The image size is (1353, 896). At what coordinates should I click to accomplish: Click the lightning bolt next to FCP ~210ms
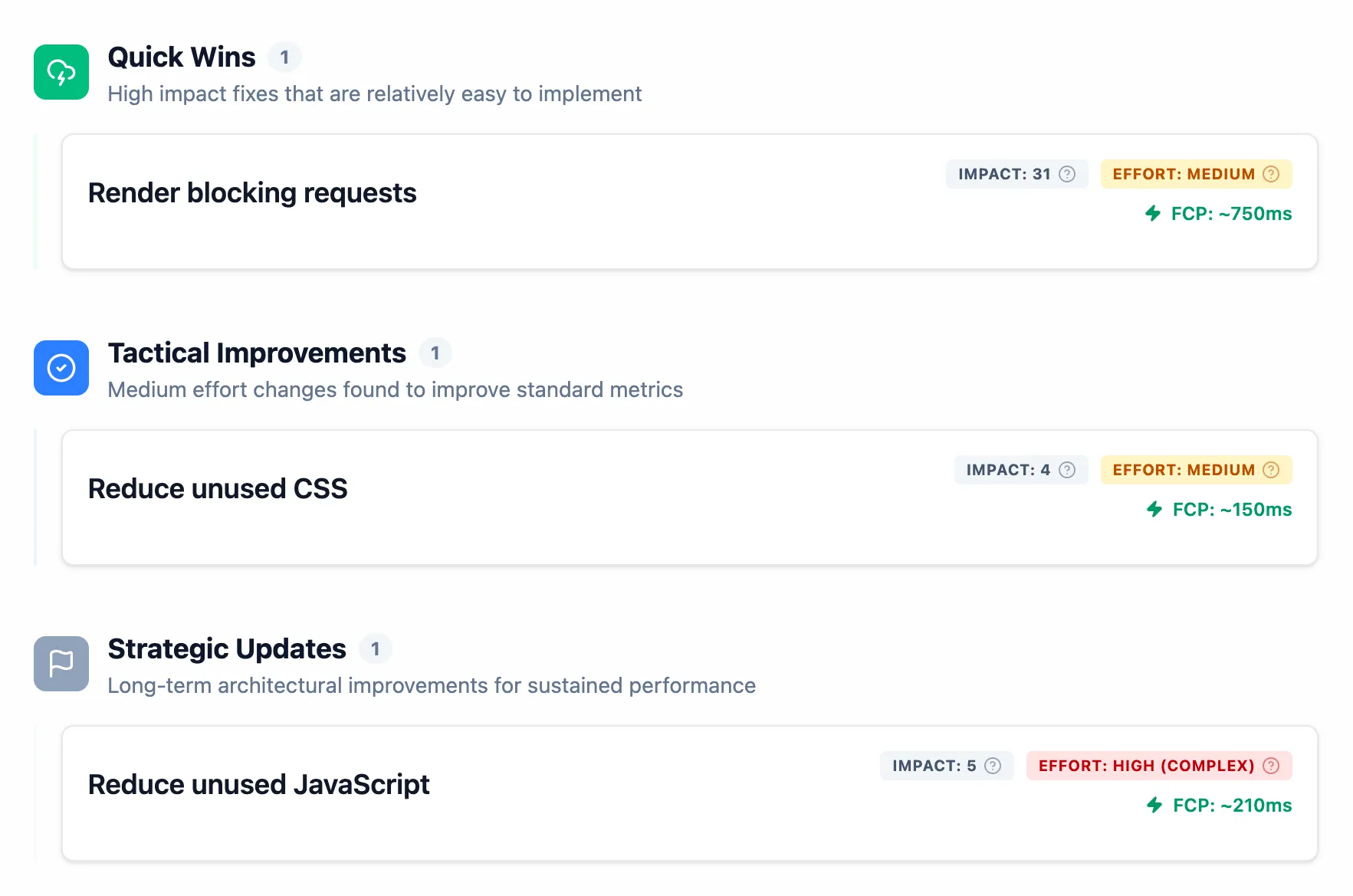(1154, 806)
